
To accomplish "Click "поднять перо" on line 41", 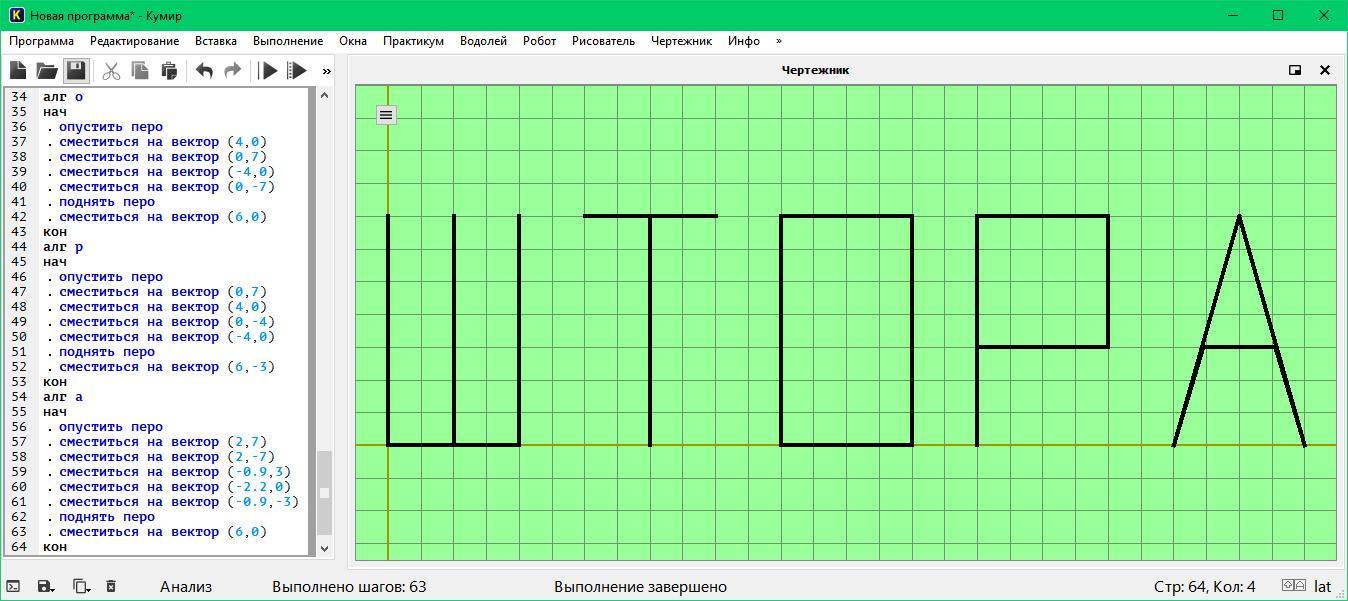I will pos(107,202).
